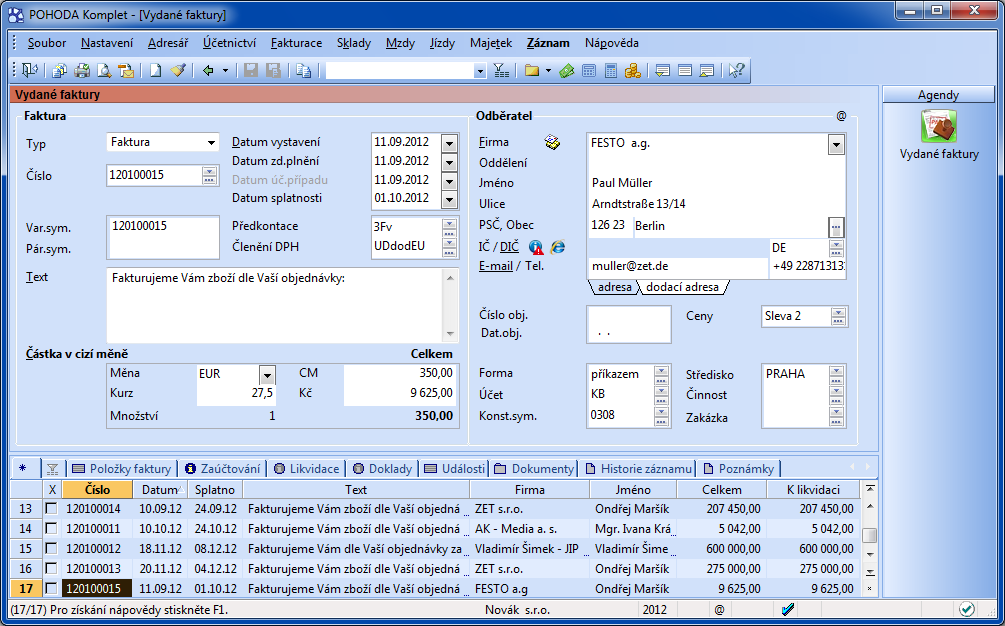
Task: Click the save diskette icon
Action: (251, 70)
